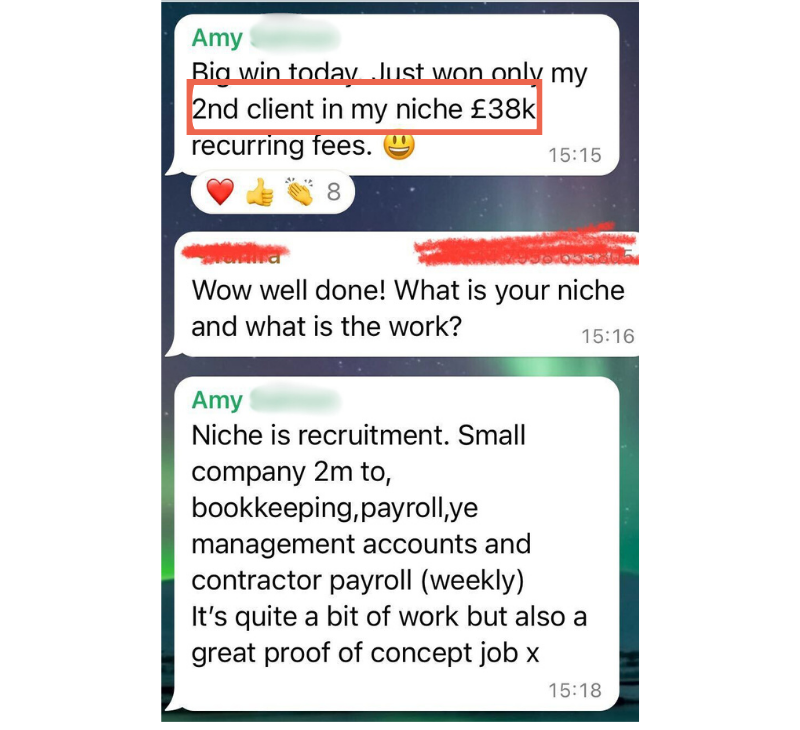The width and height of the screenshot is (800, 730).
Task: Click the 'contractor payroll (weekly)' line
Action: (x=358, y=581)
